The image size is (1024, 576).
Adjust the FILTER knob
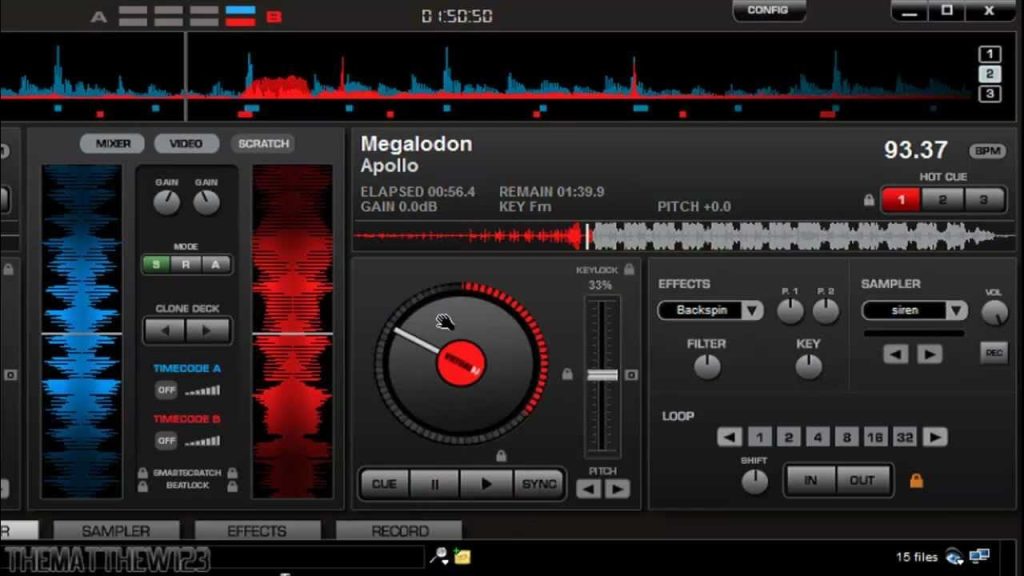(x=707, y=367)
